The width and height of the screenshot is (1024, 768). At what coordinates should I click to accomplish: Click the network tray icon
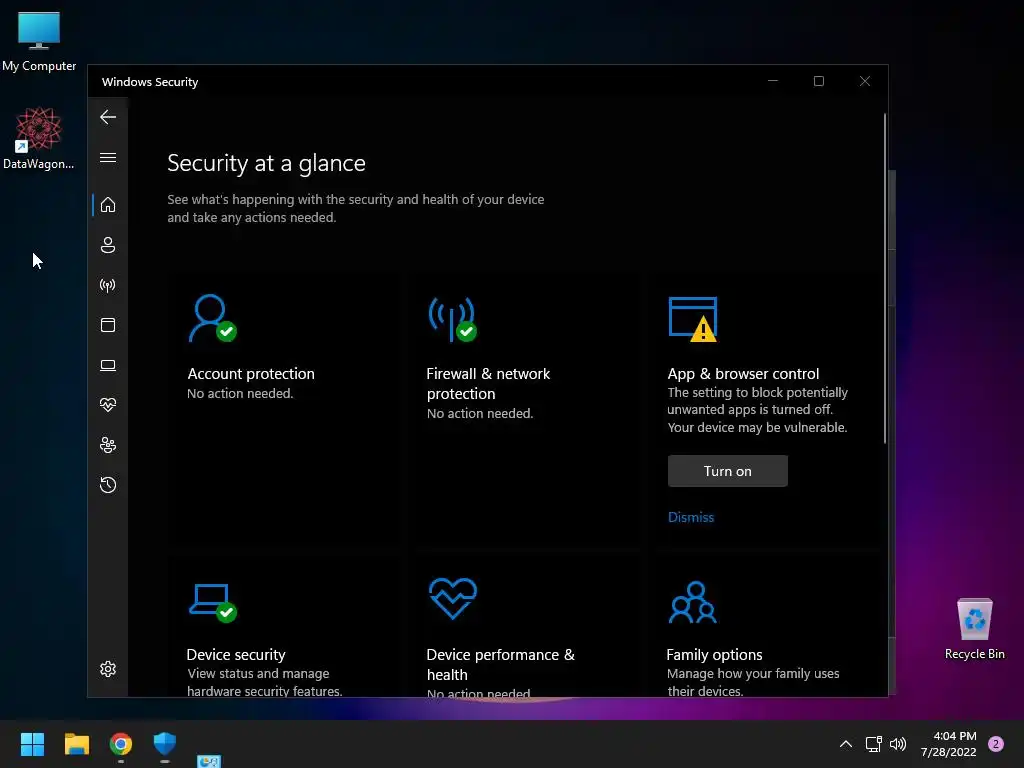click(873, 744)
